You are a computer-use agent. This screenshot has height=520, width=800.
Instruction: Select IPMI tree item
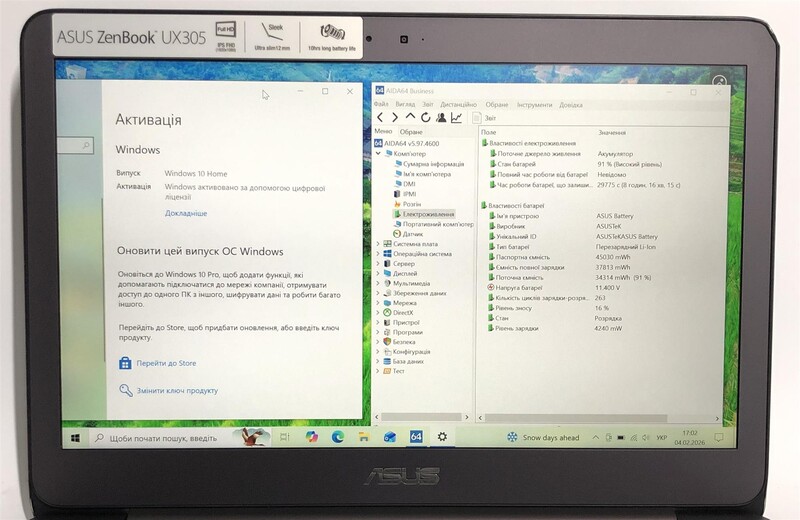point(405,194)
